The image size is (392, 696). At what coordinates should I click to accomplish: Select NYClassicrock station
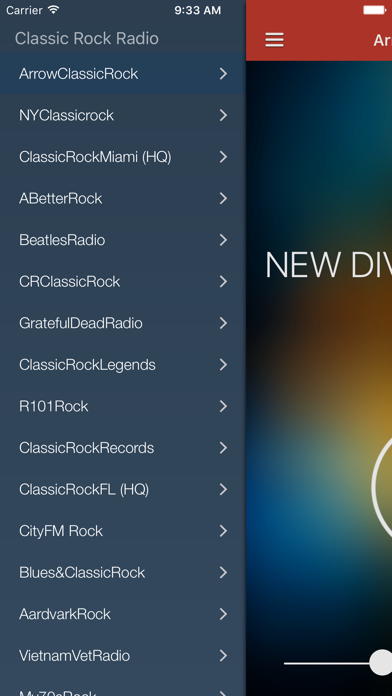[123, 115]
